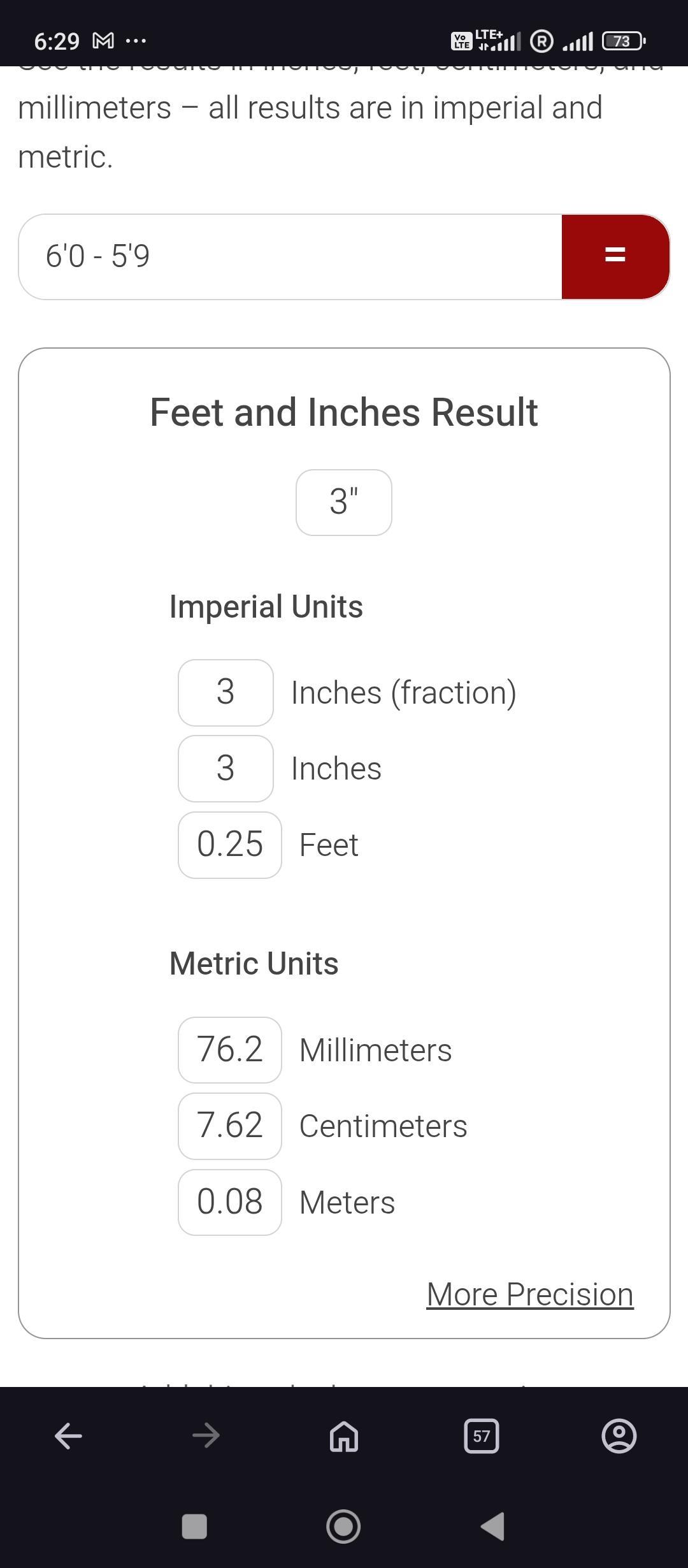The height and width of the screenshot is (1568, 688).
Task: Tap the Android home circle button
Action: [343, 1527]
